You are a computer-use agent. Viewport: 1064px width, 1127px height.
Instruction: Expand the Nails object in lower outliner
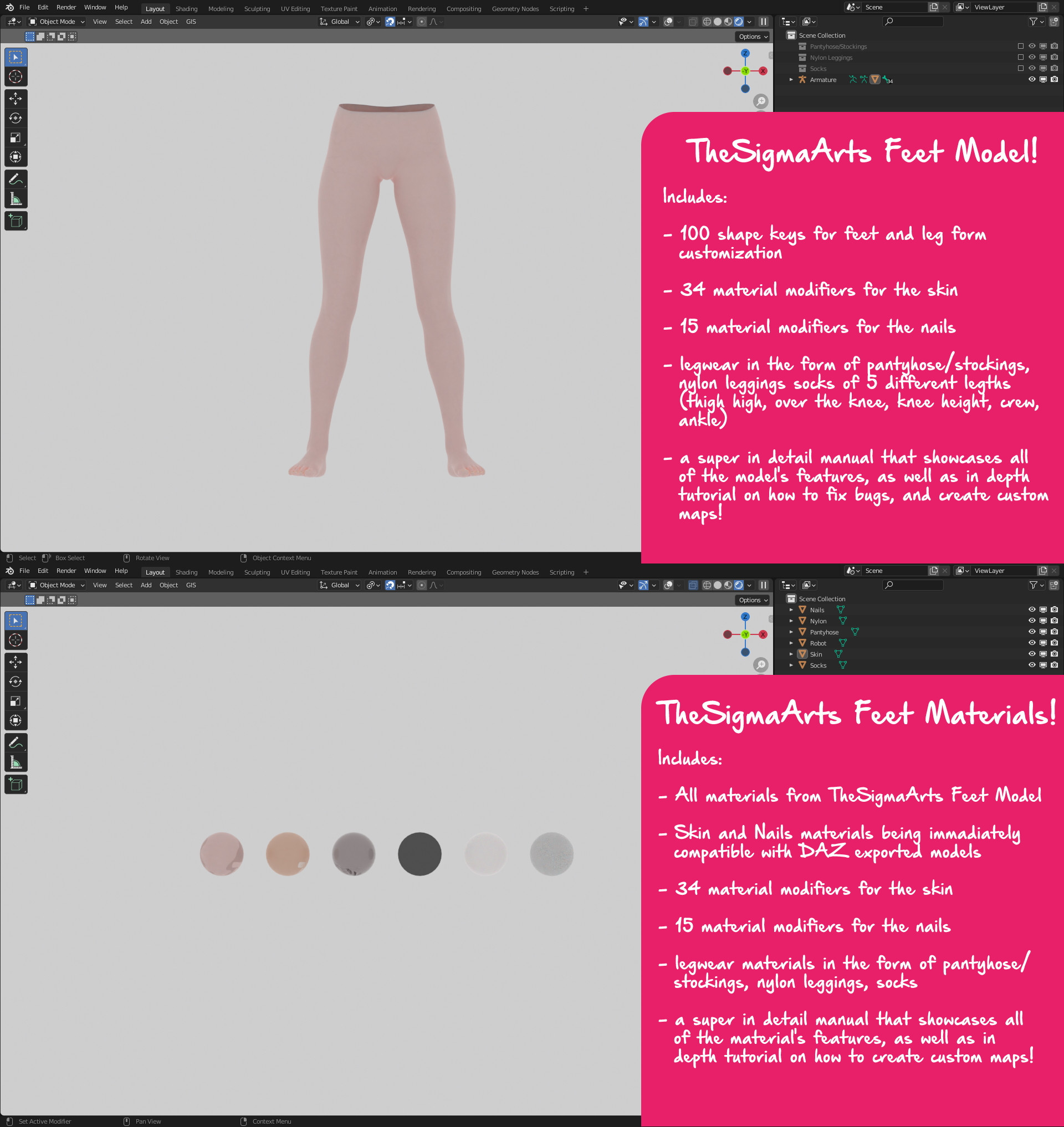coord(791,609)
